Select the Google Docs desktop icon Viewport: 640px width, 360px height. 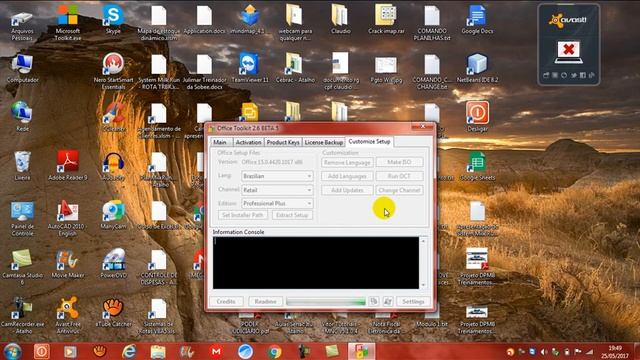click(x=477, y=19)
